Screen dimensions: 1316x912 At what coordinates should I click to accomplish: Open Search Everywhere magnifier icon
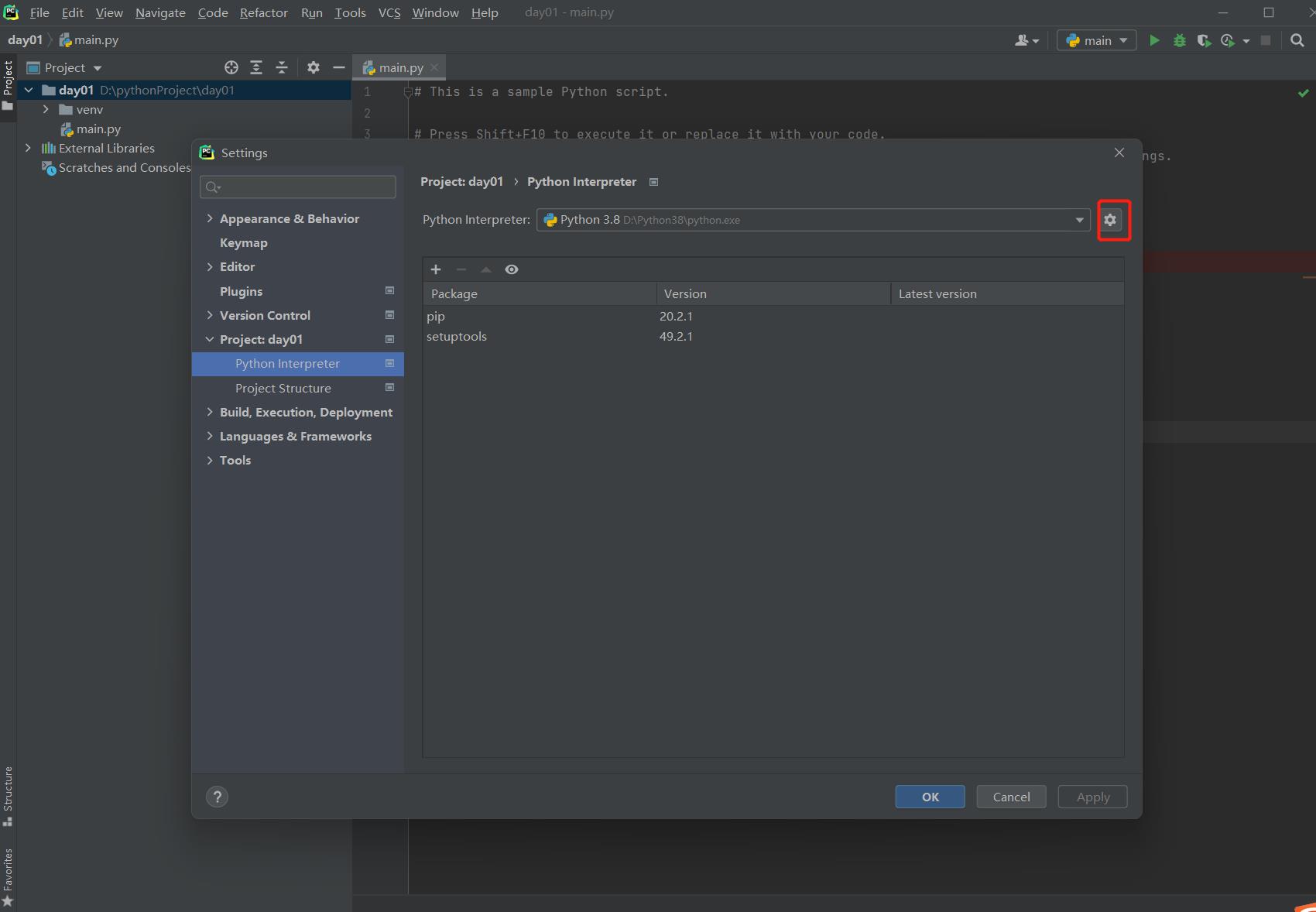pos(1297,40)
